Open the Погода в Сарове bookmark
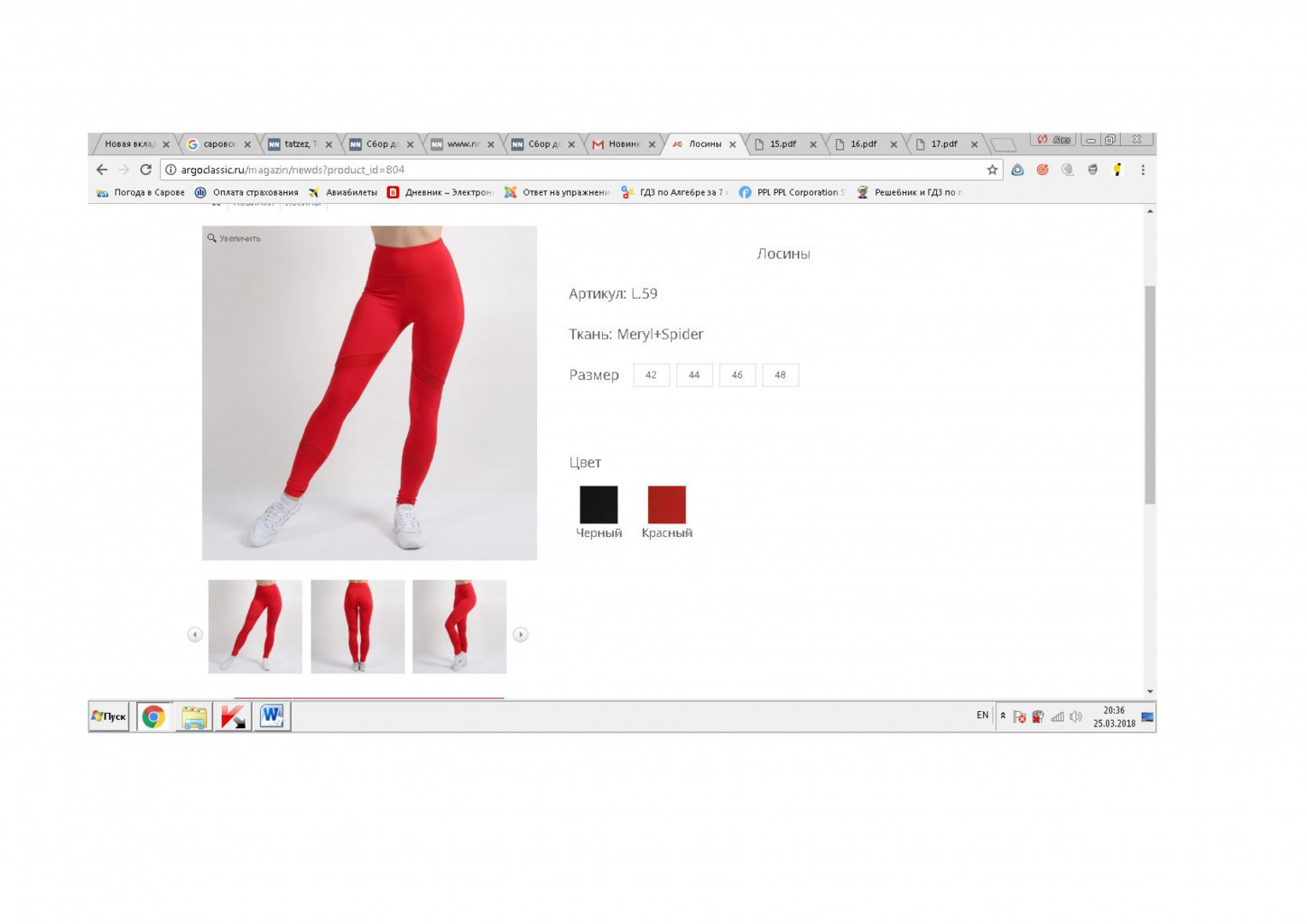 click(x=141, y=192)
